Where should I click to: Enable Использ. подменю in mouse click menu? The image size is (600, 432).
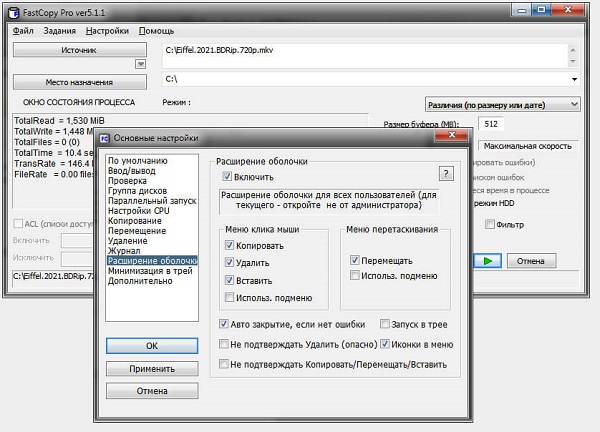tap(229, 297)
